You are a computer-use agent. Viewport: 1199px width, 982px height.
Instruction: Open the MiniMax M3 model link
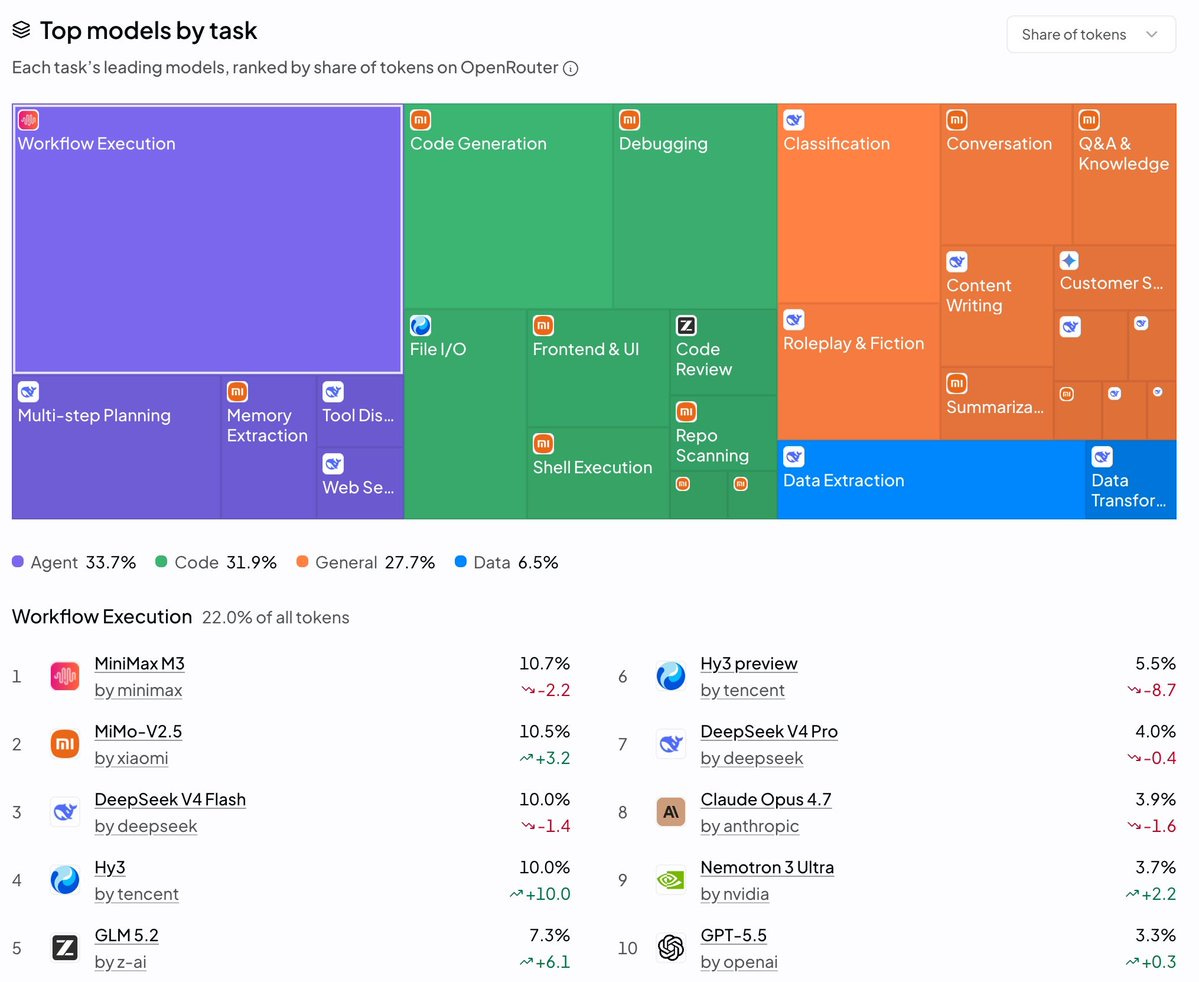pyautogui.click(x=139, y=664)
